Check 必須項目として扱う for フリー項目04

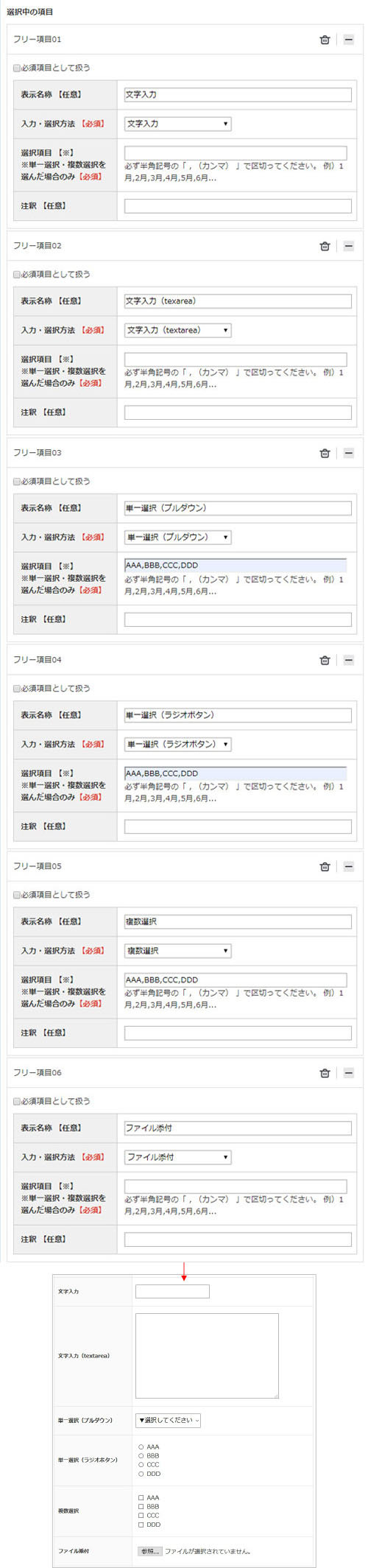[17, 688]
